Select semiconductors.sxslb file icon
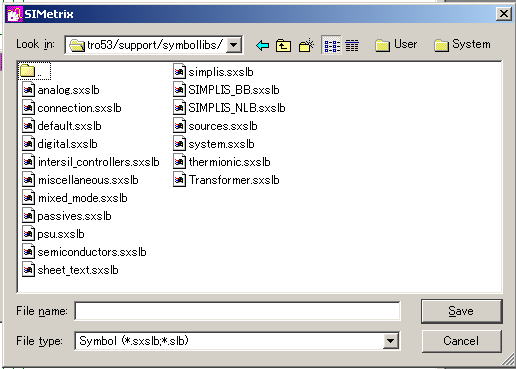Screen dimensions: 516x369 [28, 252]
